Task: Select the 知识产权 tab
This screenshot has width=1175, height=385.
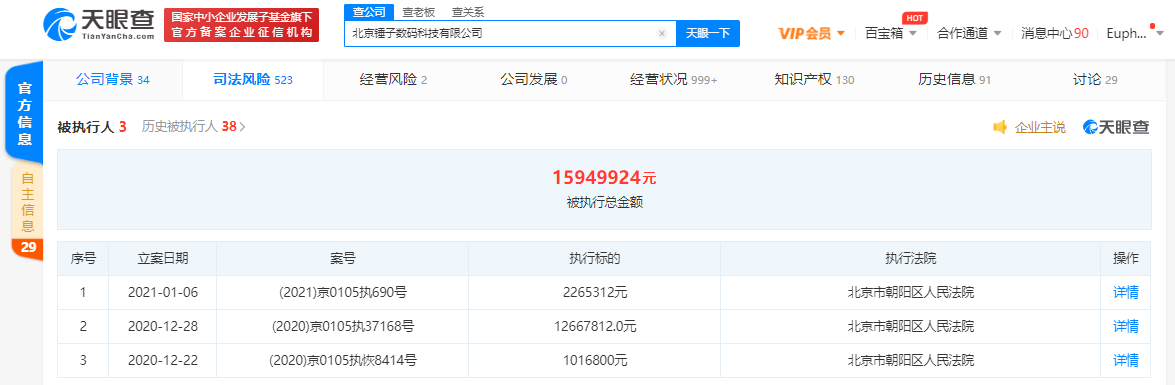Action: click(814, 79)
